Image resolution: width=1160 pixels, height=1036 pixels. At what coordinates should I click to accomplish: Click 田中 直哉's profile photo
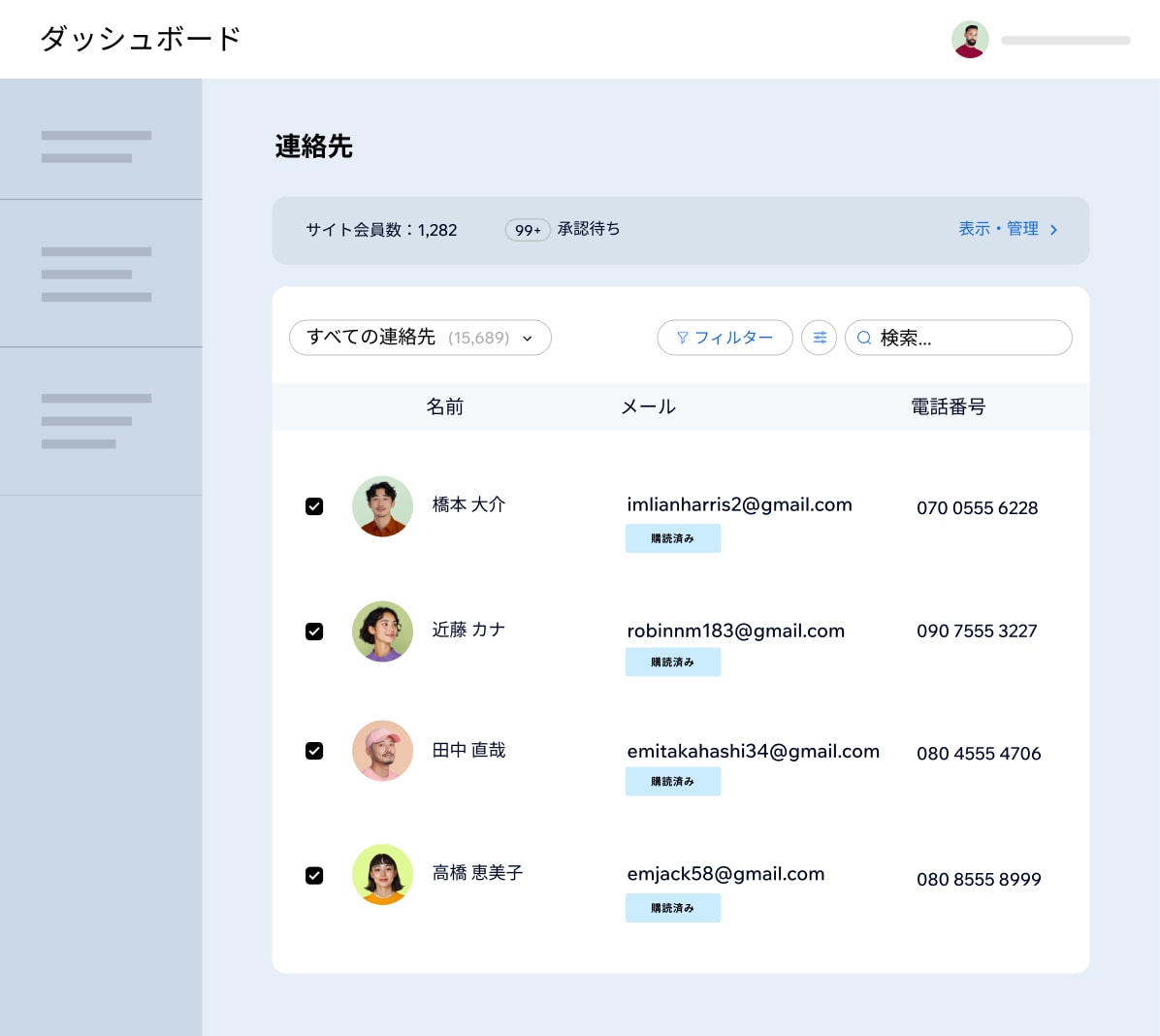click(382, 751)
